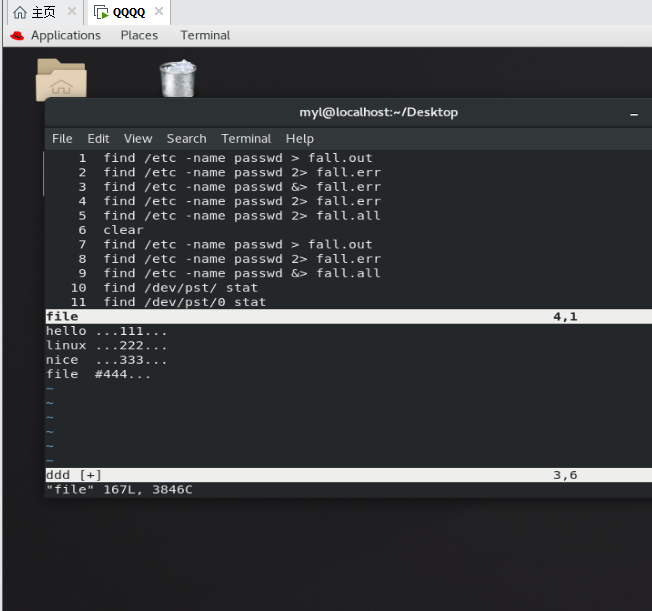Viewport: 652px width, 611px height.
Task: Click the 'clear' command on line 6
Action: [x=123, y=230]
